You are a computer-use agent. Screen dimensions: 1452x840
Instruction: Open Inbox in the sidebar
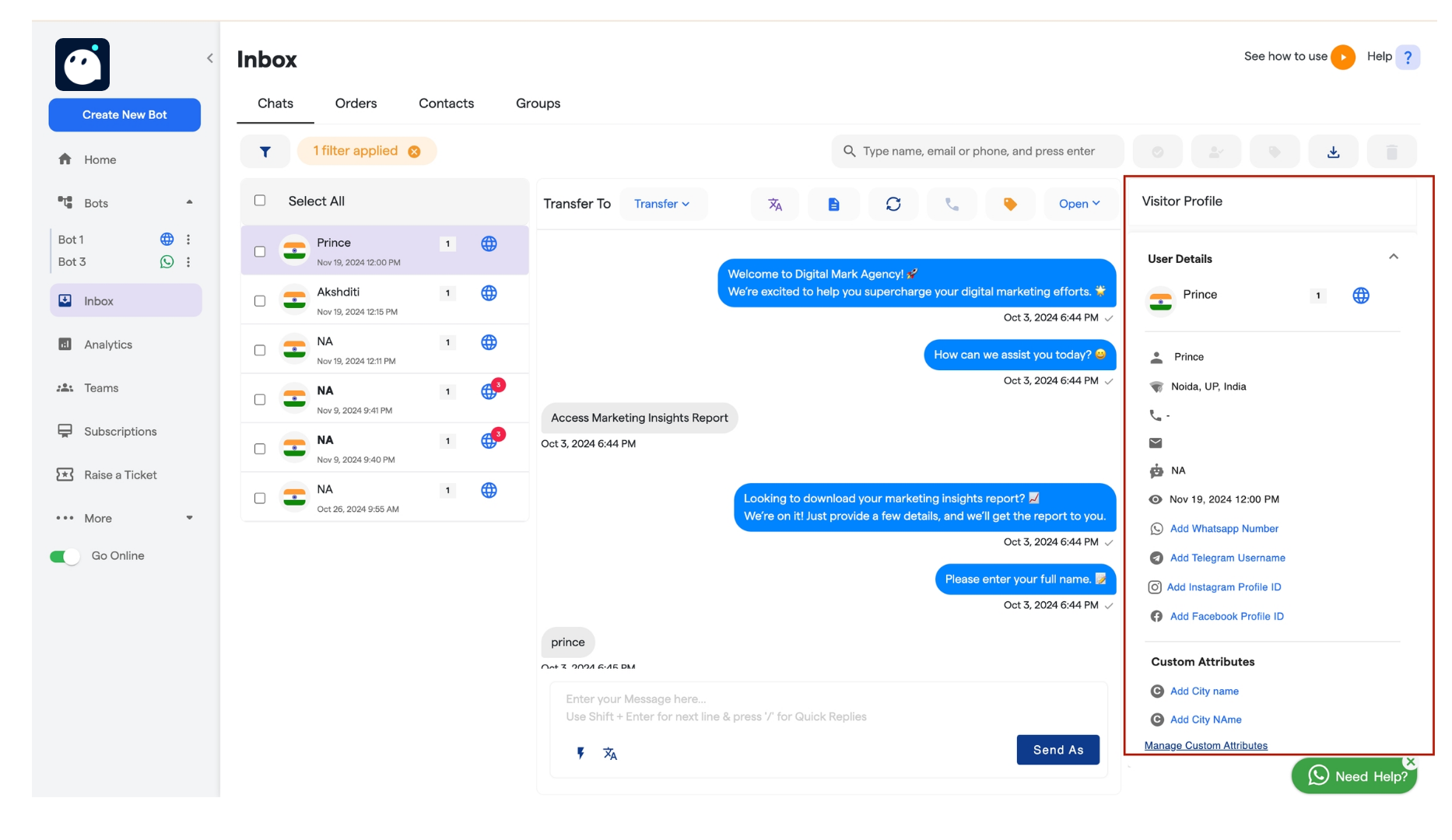click(125, 301)
